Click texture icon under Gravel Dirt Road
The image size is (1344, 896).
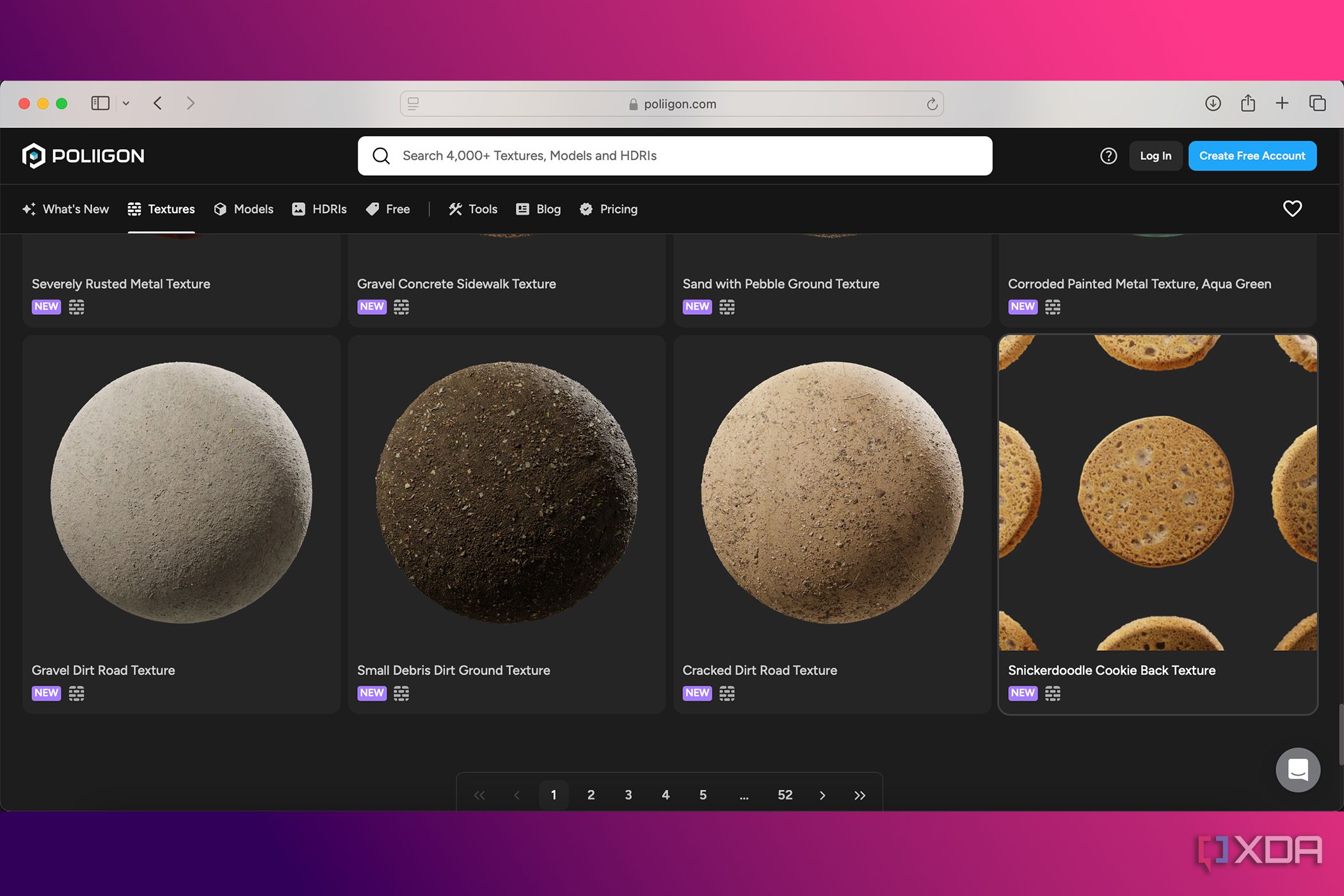click(76, 693)
